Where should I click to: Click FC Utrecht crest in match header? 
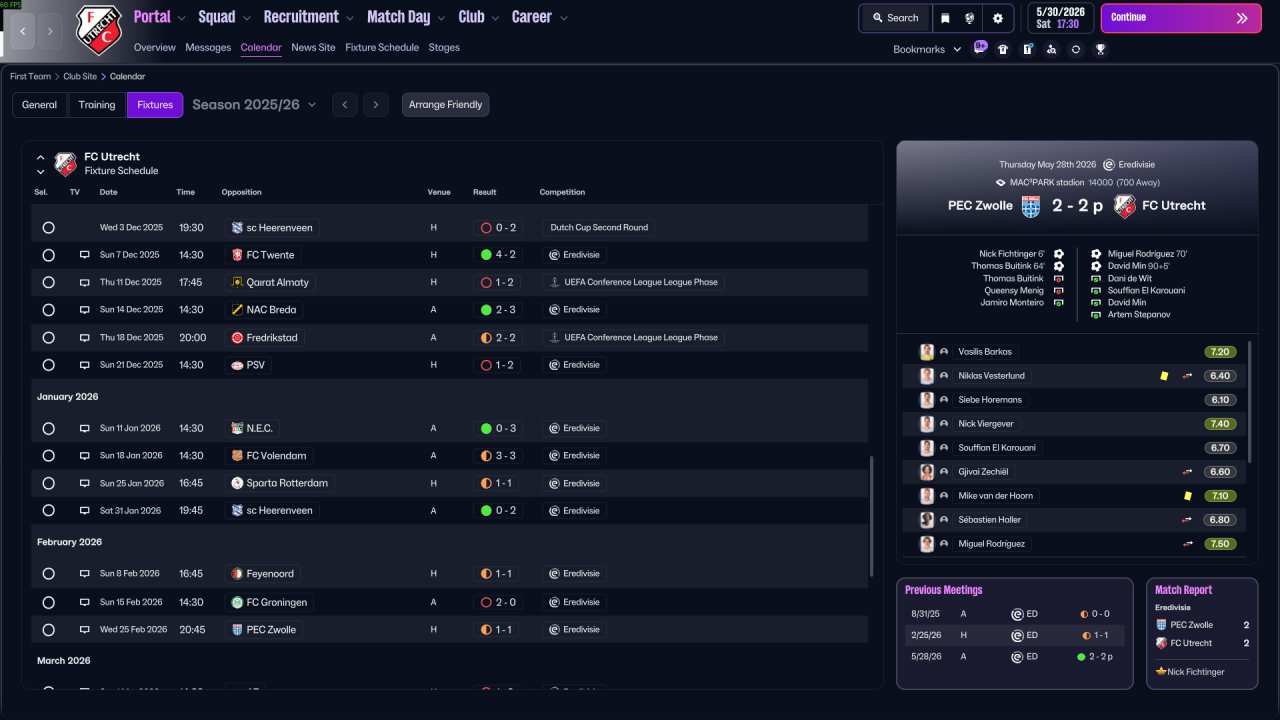1125,206
